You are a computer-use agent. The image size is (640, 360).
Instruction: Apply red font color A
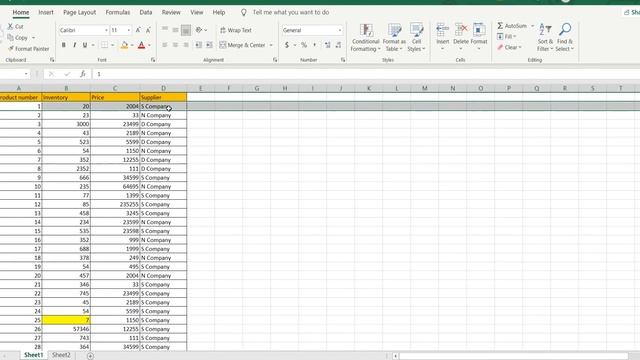[142, 45]
